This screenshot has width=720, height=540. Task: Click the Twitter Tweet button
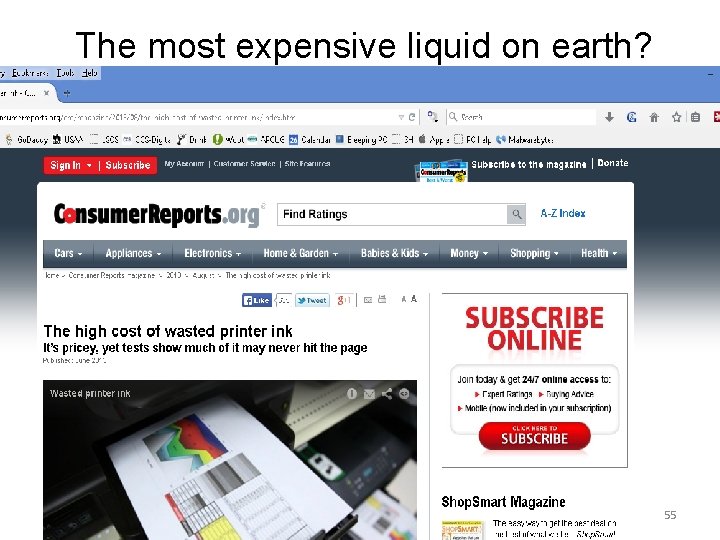tap(312, 300)
